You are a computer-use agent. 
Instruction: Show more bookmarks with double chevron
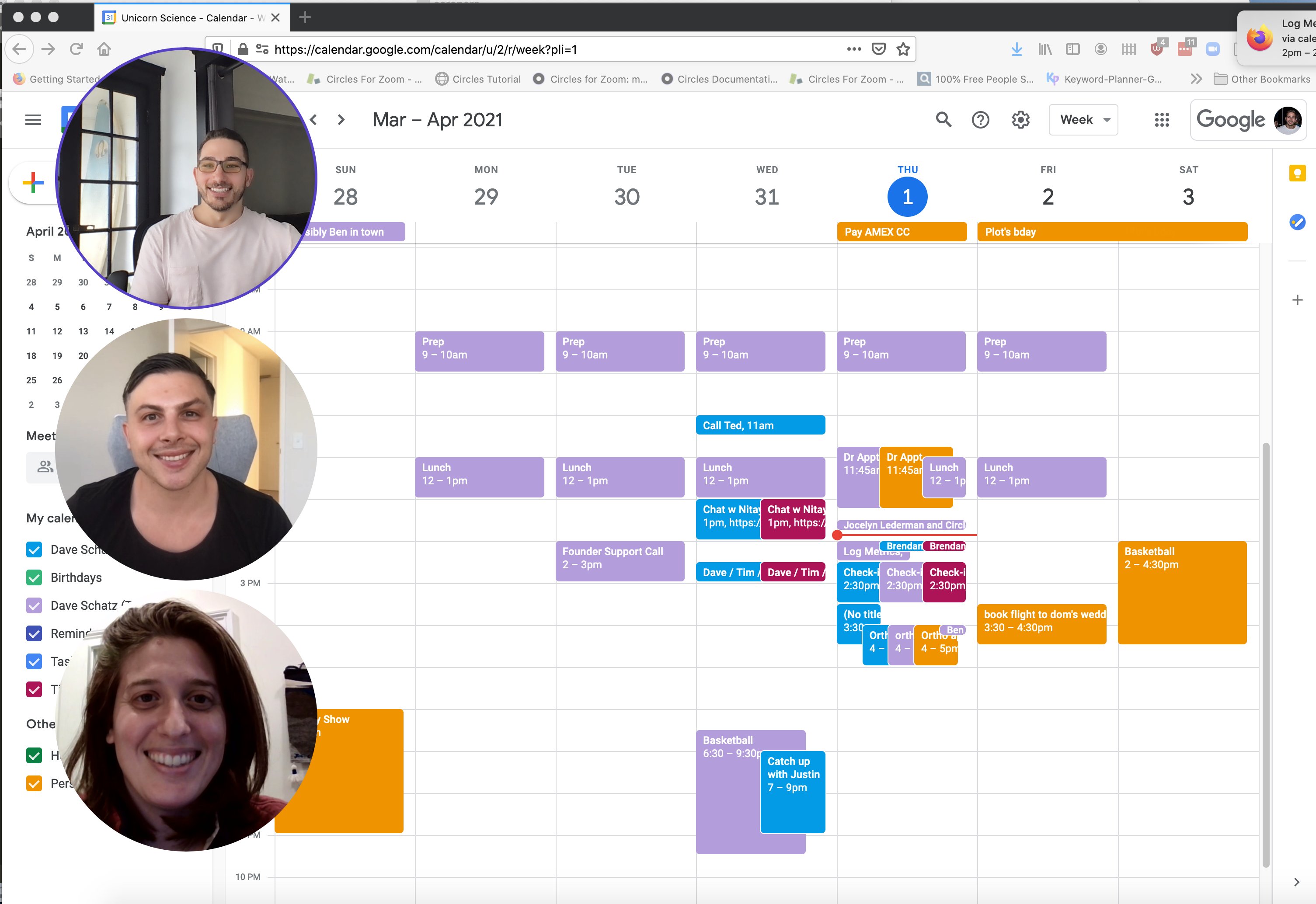tap(1196, 79)
